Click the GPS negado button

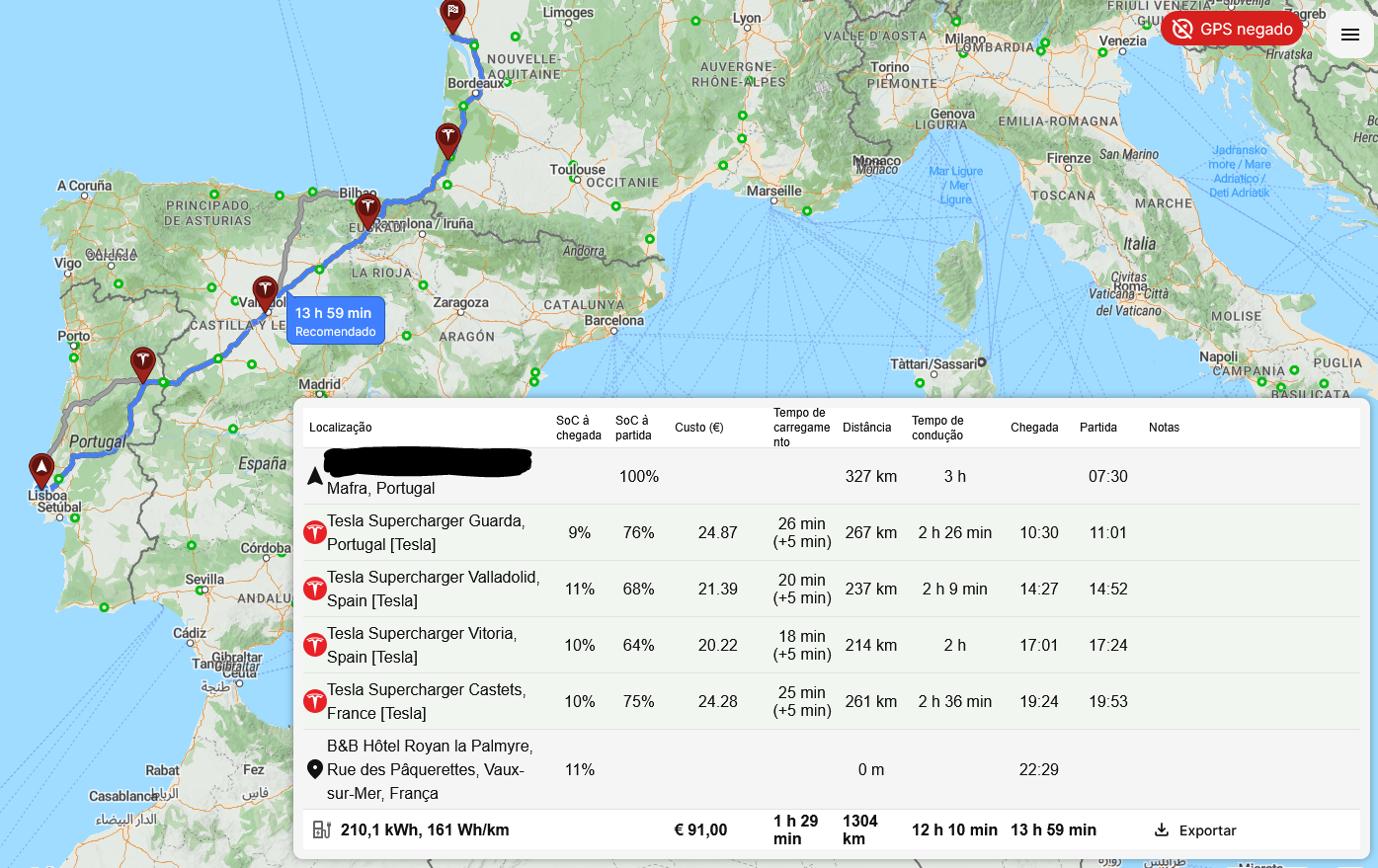tap(1232, 29)
